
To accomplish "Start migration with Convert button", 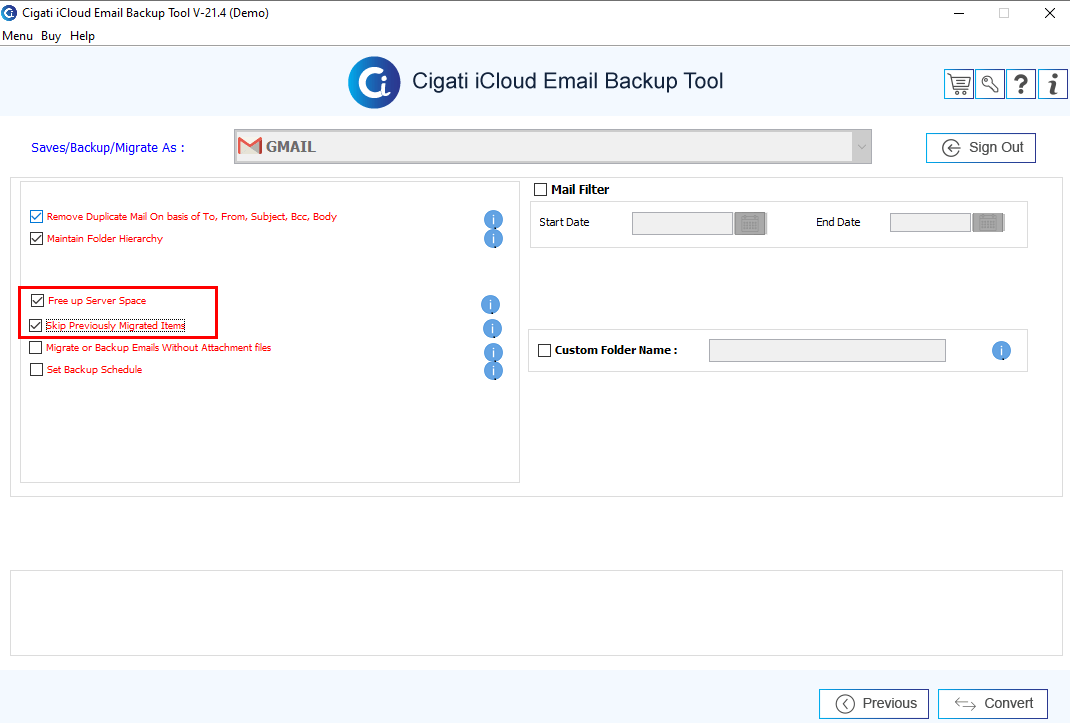I will 993,704.
